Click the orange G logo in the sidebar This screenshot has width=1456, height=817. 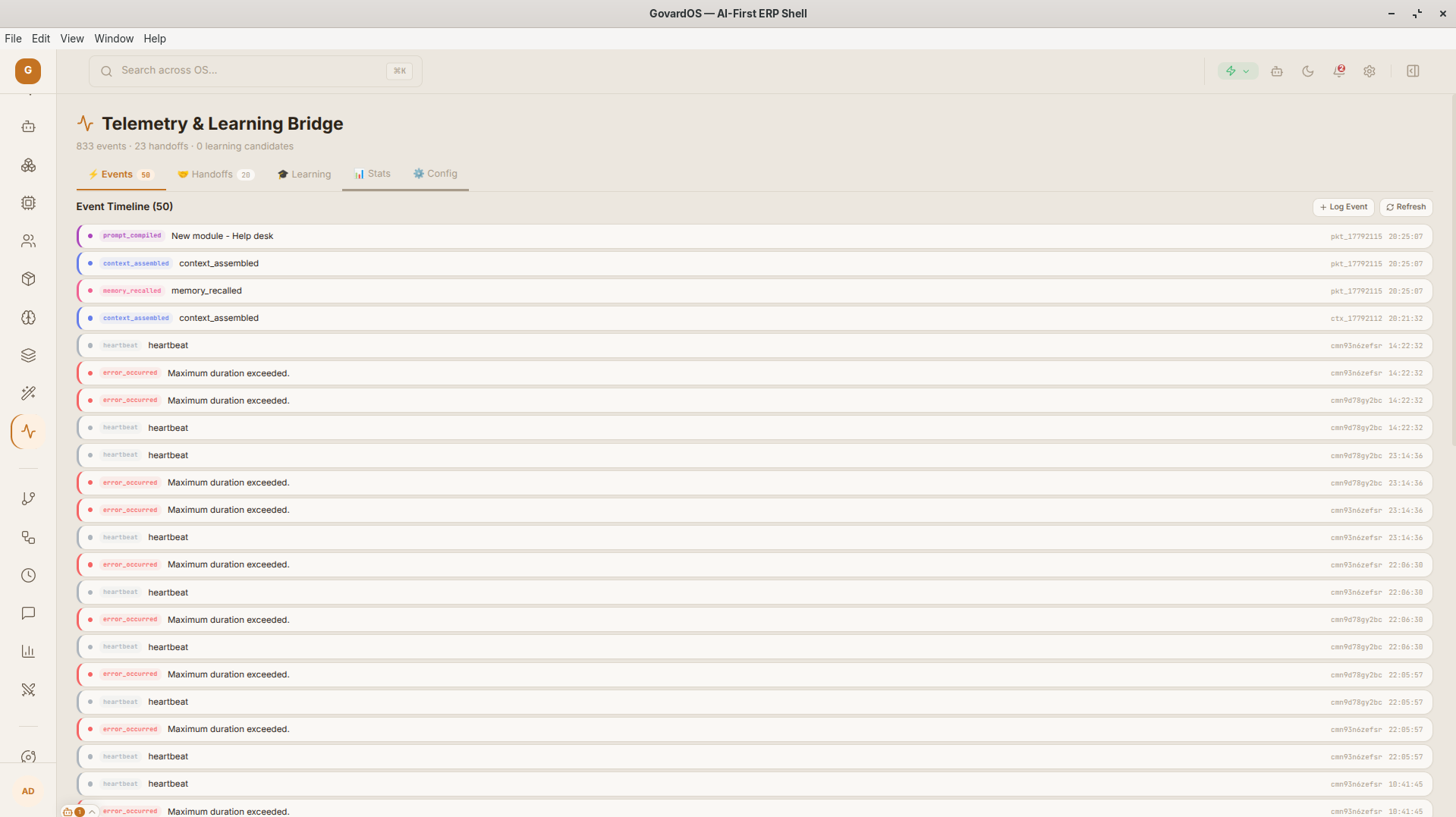tap(28, 71)
